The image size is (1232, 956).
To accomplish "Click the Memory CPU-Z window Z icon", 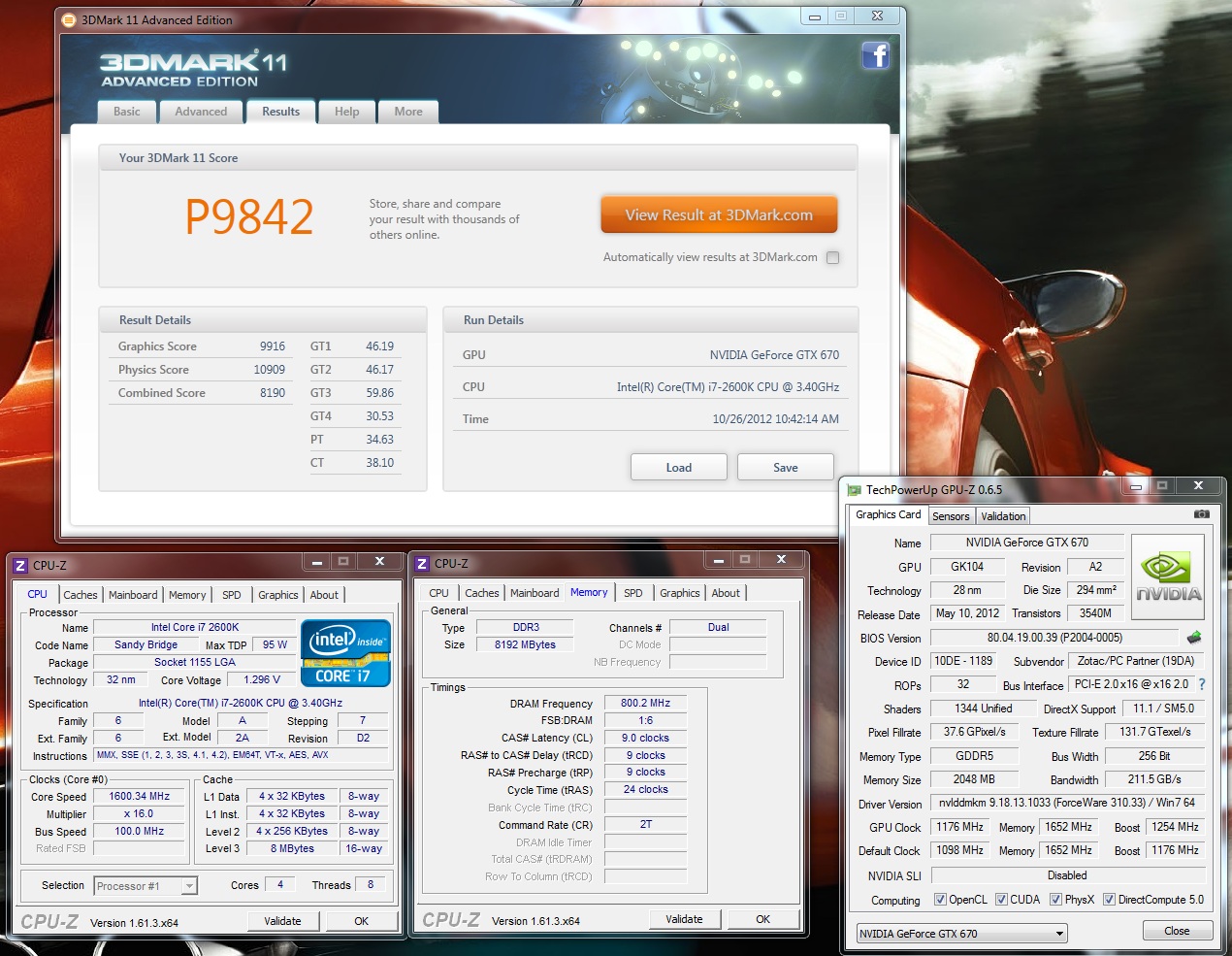I will (422, 564).
